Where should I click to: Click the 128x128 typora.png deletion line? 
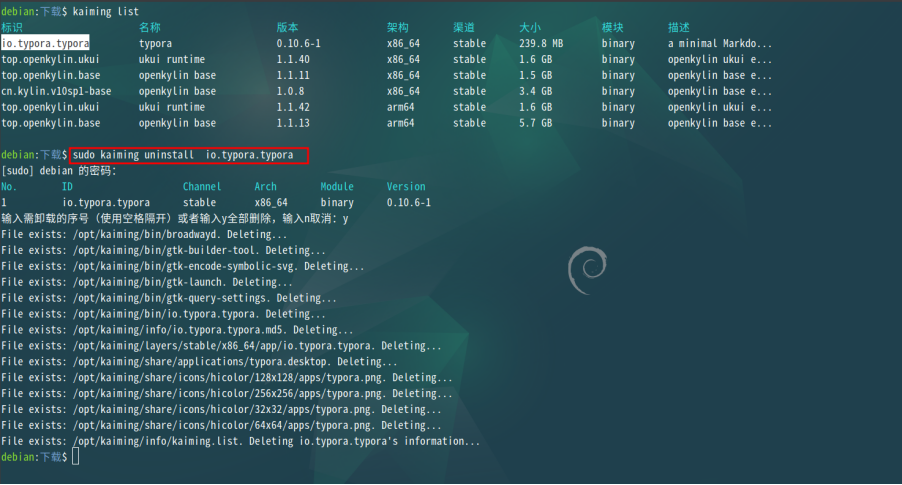[x=226, y=377]
